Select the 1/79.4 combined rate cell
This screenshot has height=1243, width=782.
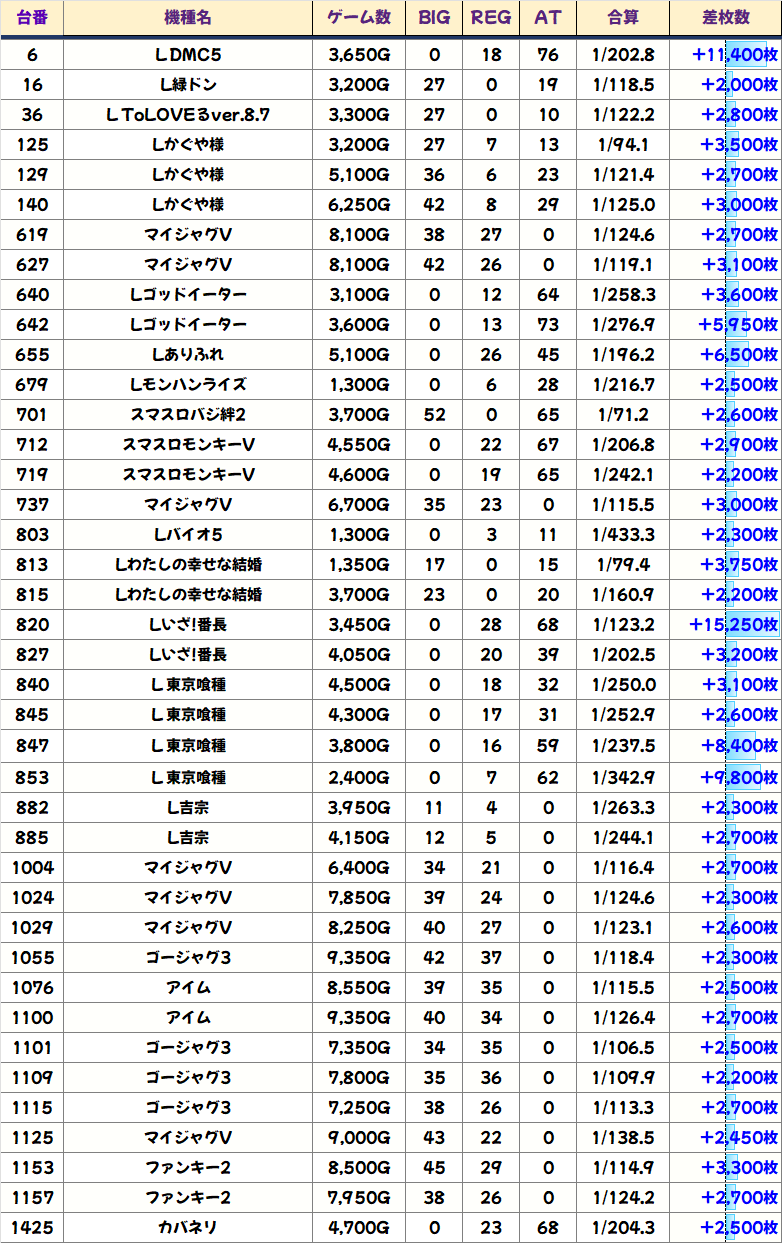pos(624,565)
